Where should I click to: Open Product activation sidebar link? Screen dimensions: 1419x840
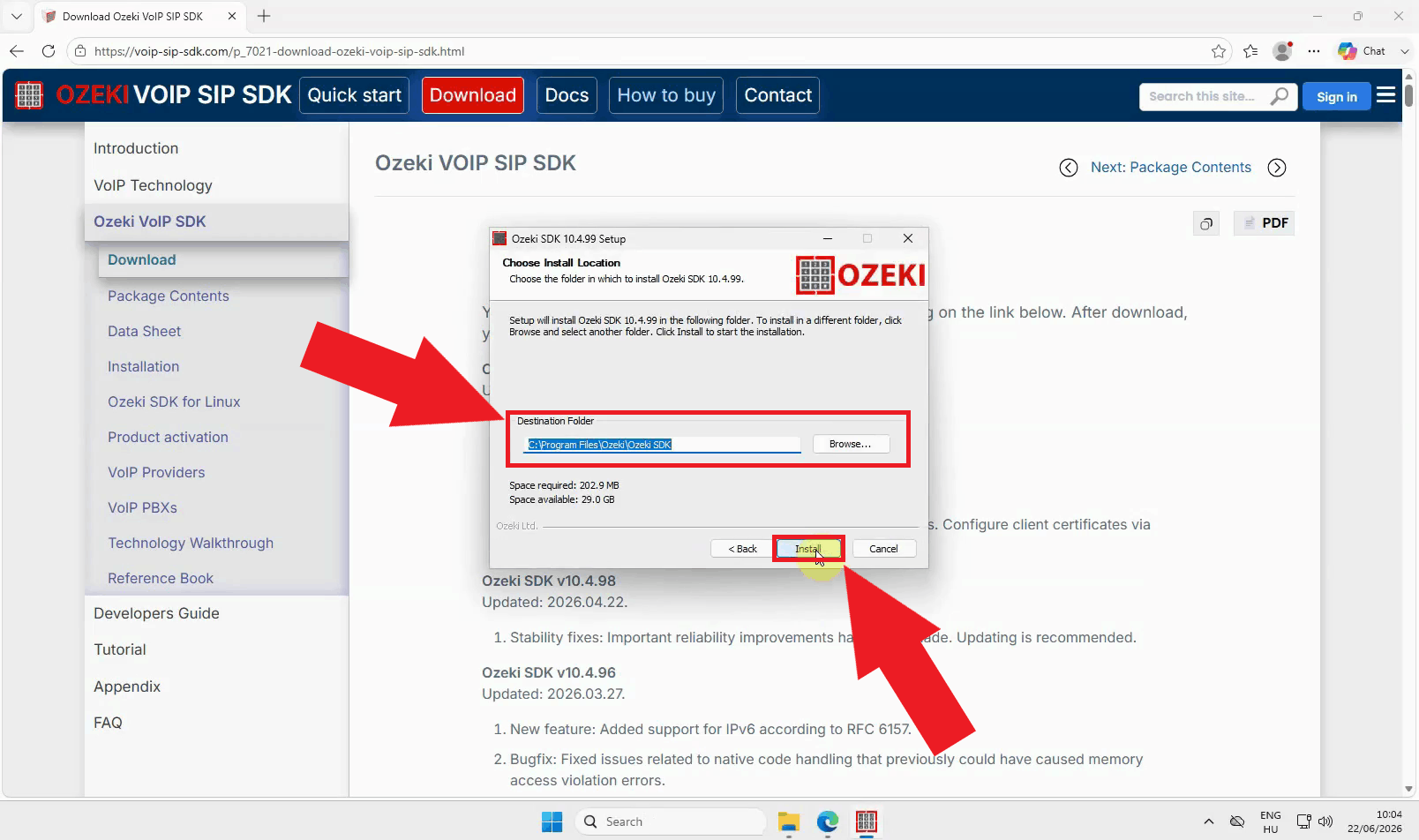tap(168, 437)
